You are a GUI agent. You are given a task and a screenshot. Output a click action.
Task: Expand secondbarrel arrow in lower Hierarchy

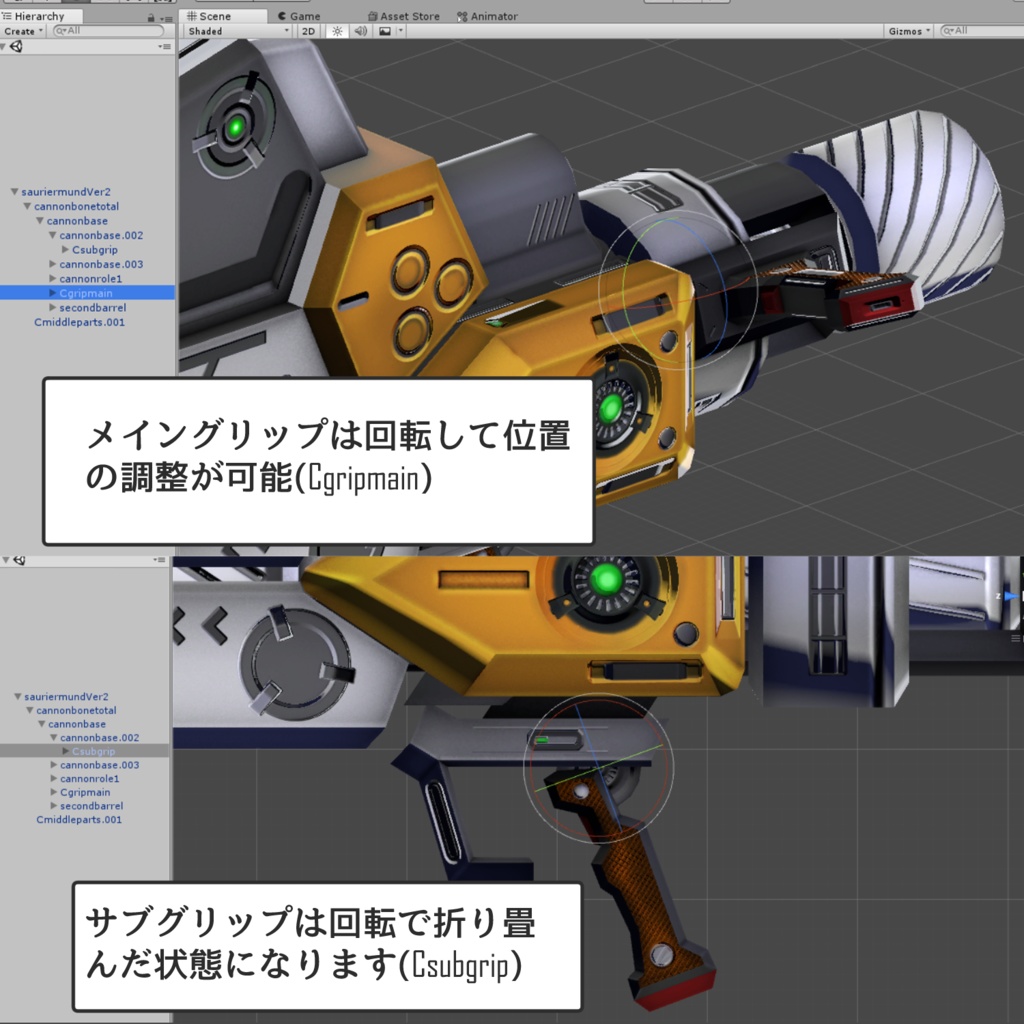[54, 806]
